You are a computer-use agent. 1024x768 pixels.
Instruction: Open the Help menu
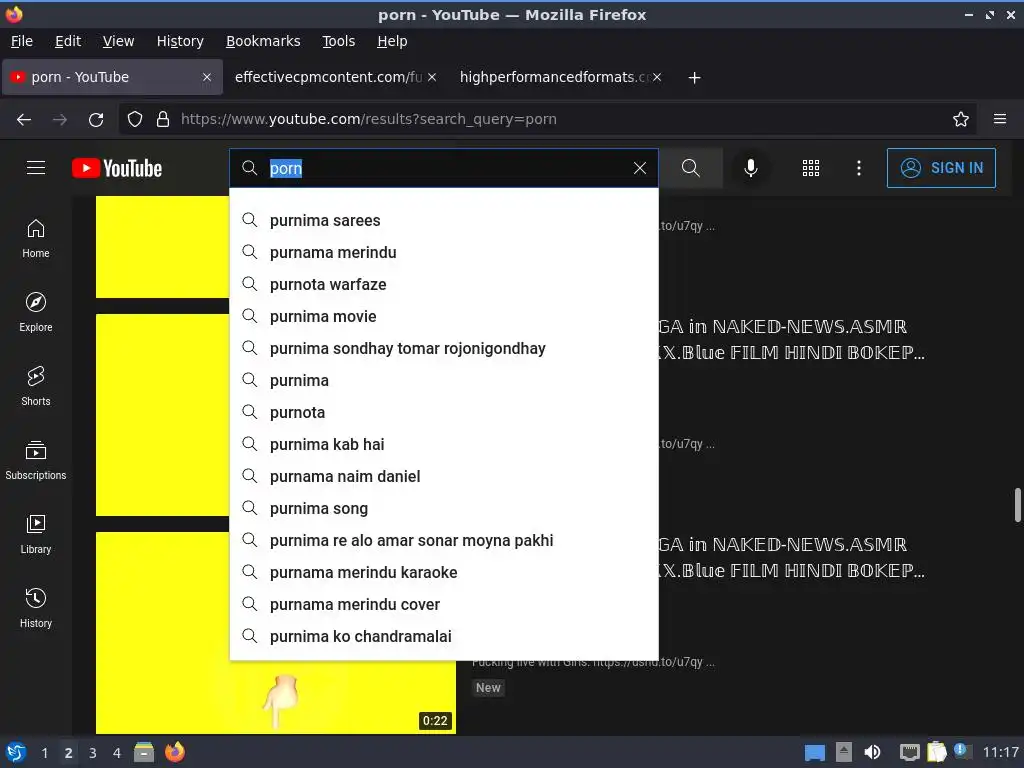pos(392,41)
